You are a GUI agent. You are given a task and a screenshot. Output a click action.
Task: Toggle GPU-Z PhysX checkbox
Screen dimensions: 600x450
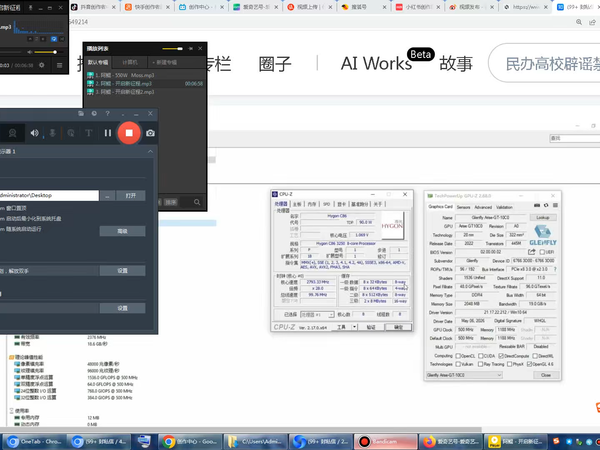(509, 364)
